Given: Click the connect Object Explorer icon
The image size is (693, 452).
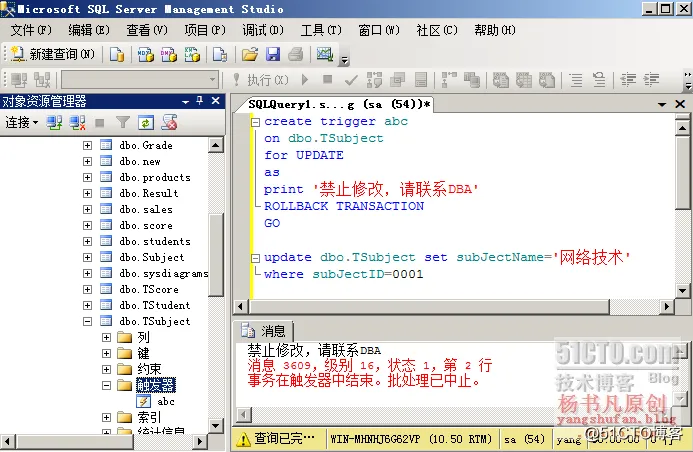Looking at the screenshot, I should (x=54, y=122).
